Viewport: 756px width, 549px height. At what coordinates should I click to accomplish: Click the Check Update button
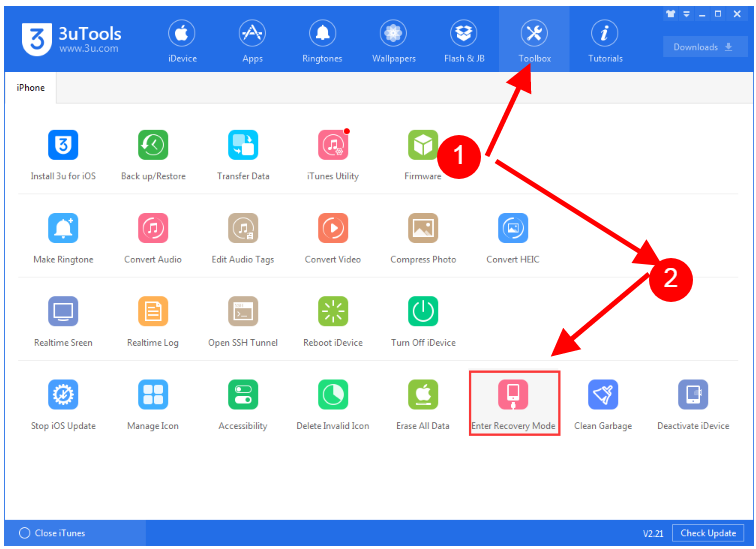click(708, 533)
